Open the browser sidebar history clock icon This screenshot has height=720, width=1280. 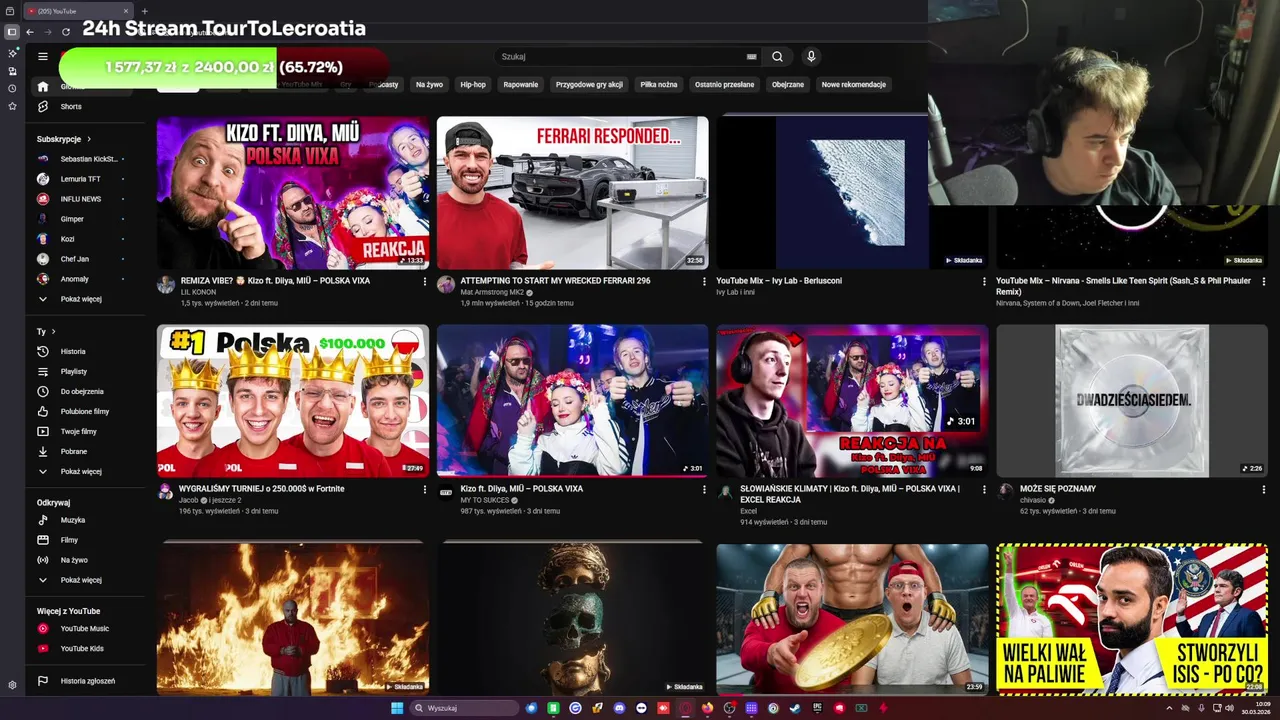click(x=12, y=88)
